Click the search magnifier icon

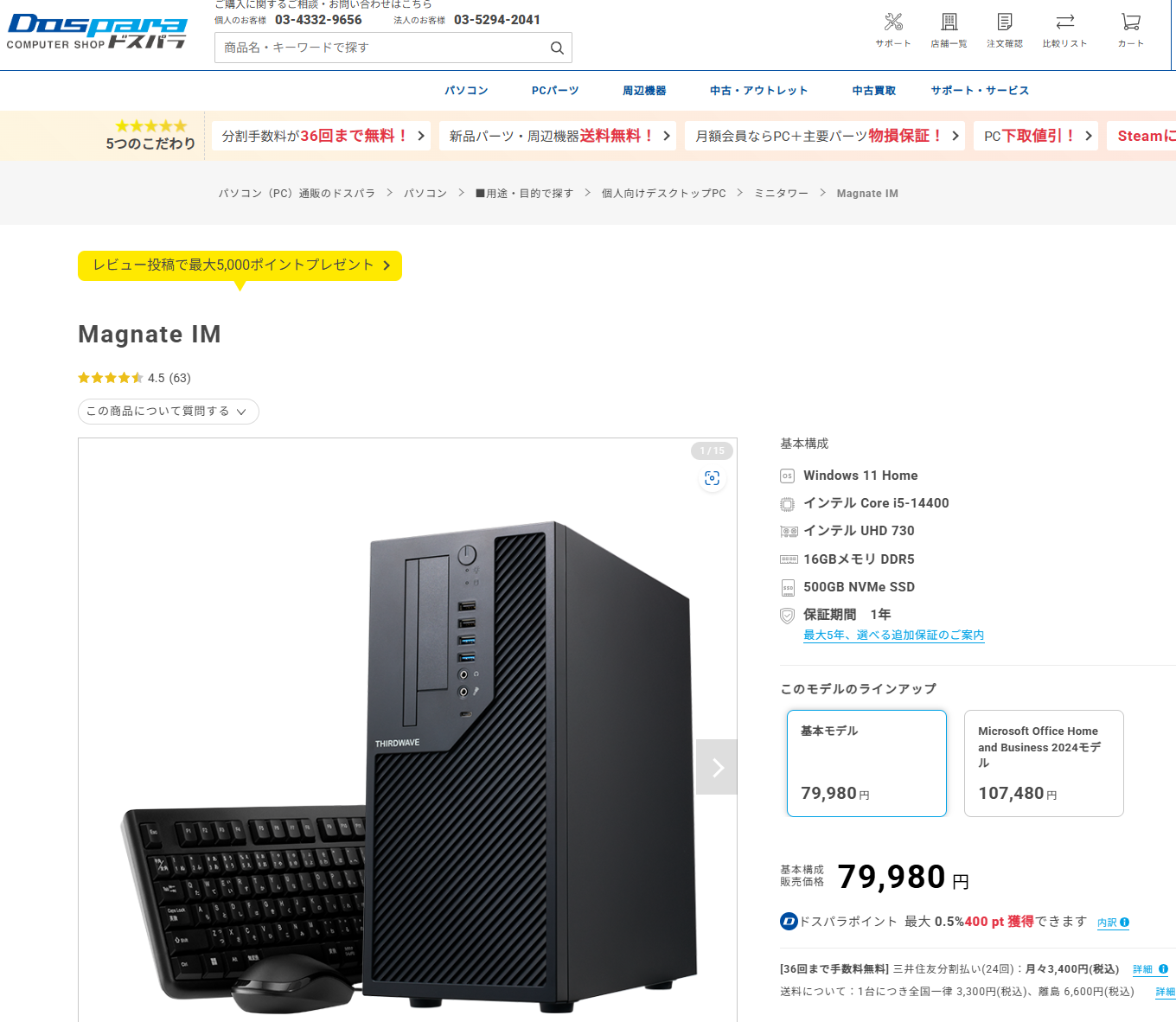tap(557, 48)
